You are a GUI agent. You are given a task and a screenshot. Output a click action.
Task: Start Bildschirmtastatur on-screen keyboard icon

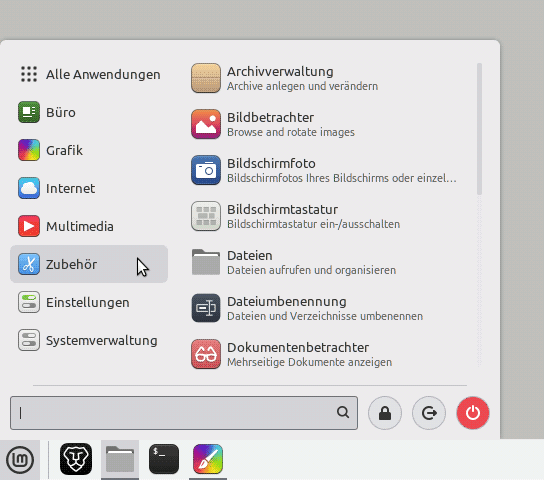pyautogui.click(x=206, y=216)
